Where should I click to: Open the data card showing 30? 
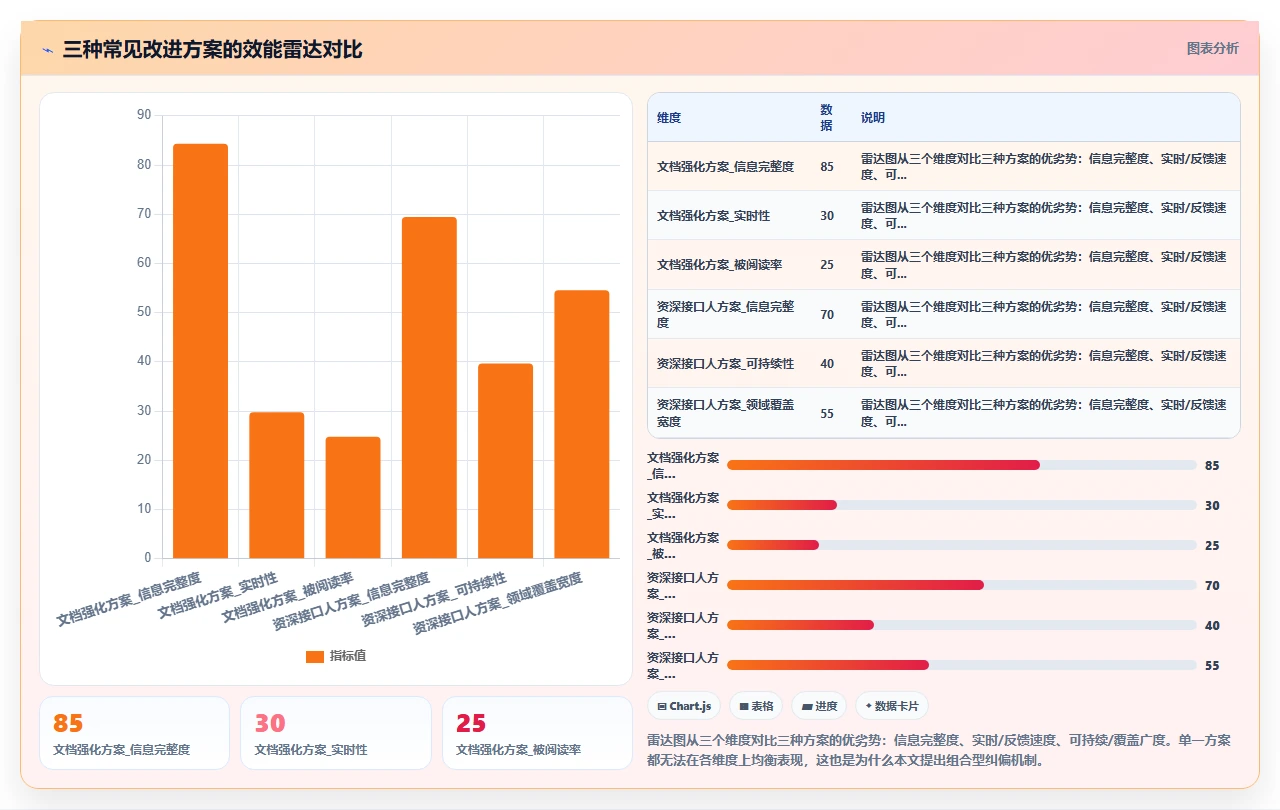[336, 733]
